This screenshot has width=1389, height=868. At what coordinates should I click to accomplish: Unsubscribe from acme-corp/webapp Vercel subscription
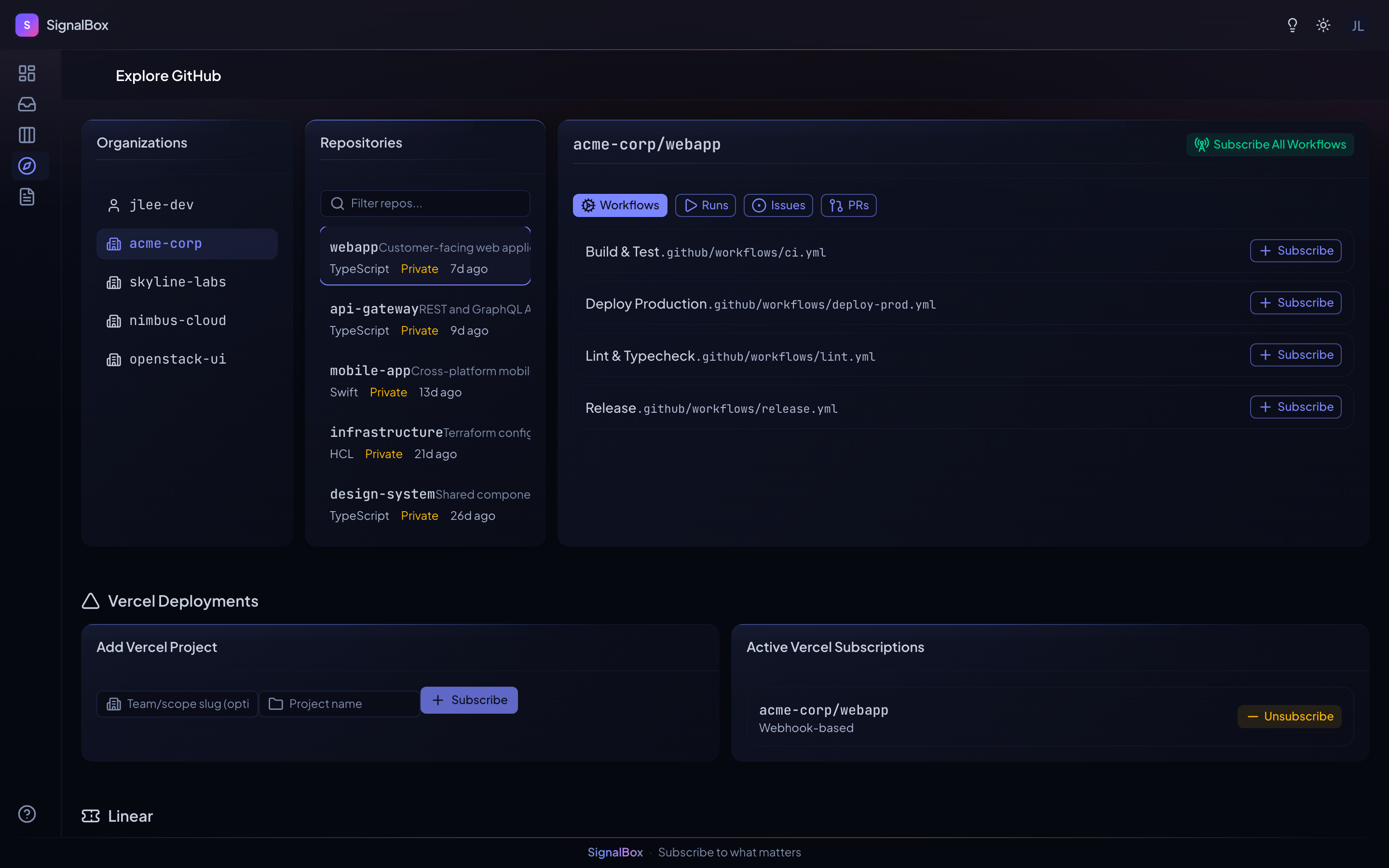tap(1289, 717)
